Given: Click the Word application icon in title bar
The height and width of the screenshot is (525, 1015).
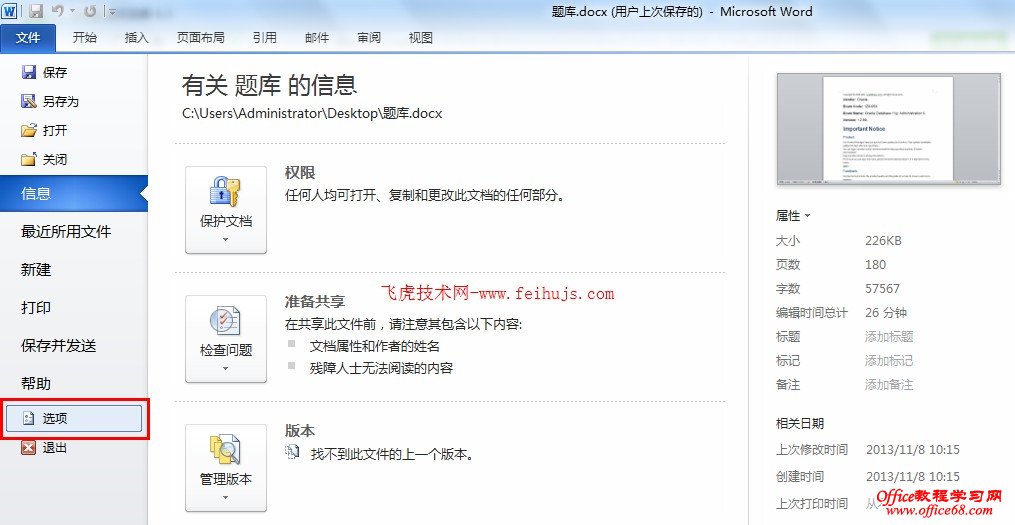Looking at the screenshot, I should click(10, 10).
